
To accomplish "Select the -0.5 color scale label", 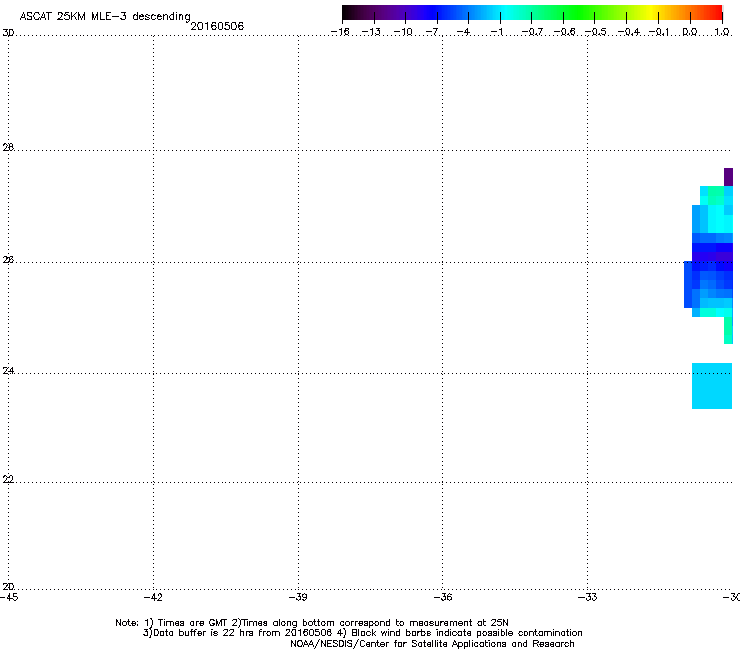I will pos(596,32).
